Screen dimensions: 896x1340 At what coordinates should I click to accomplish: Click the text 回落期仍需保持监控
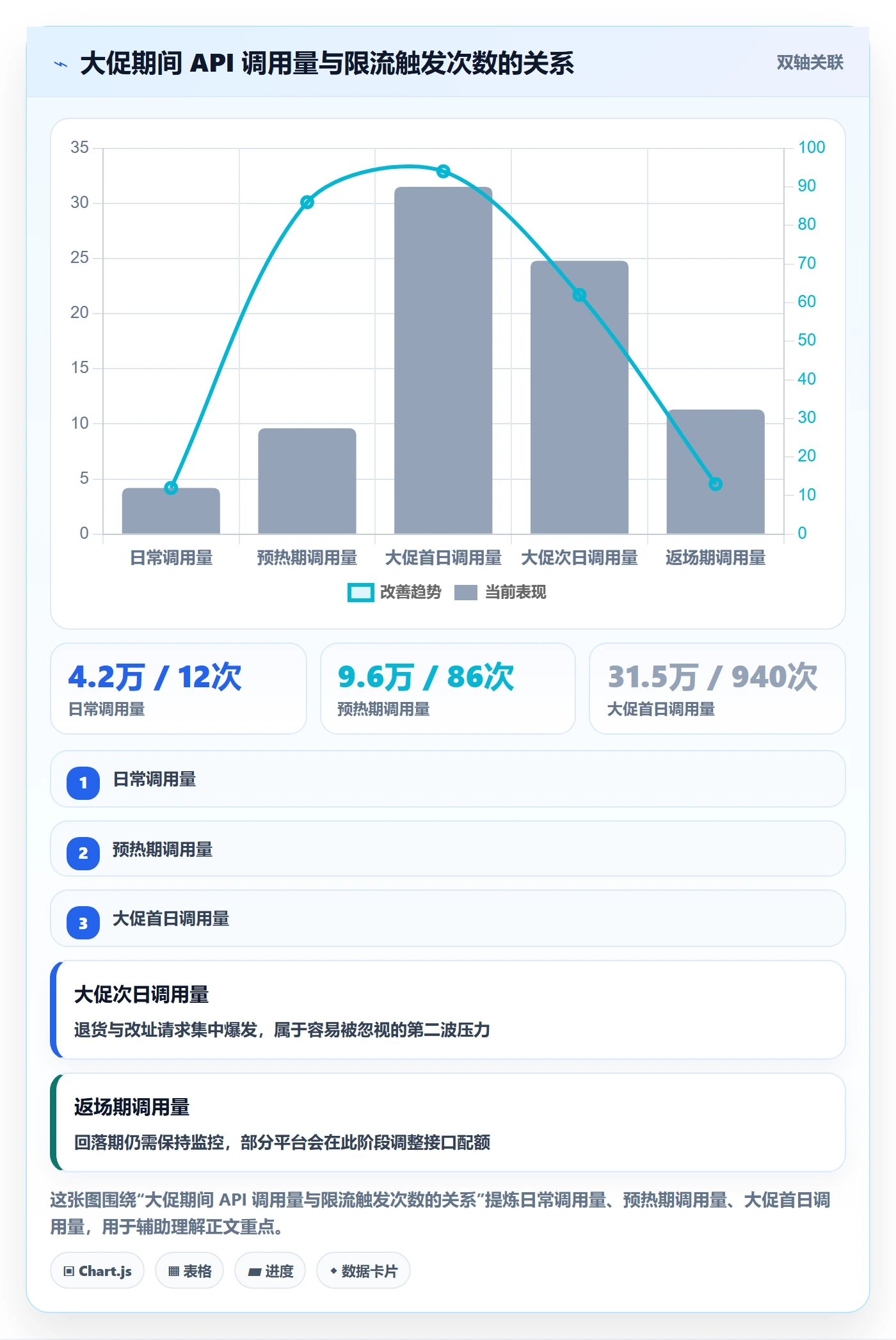click(x=149, y=1142)
